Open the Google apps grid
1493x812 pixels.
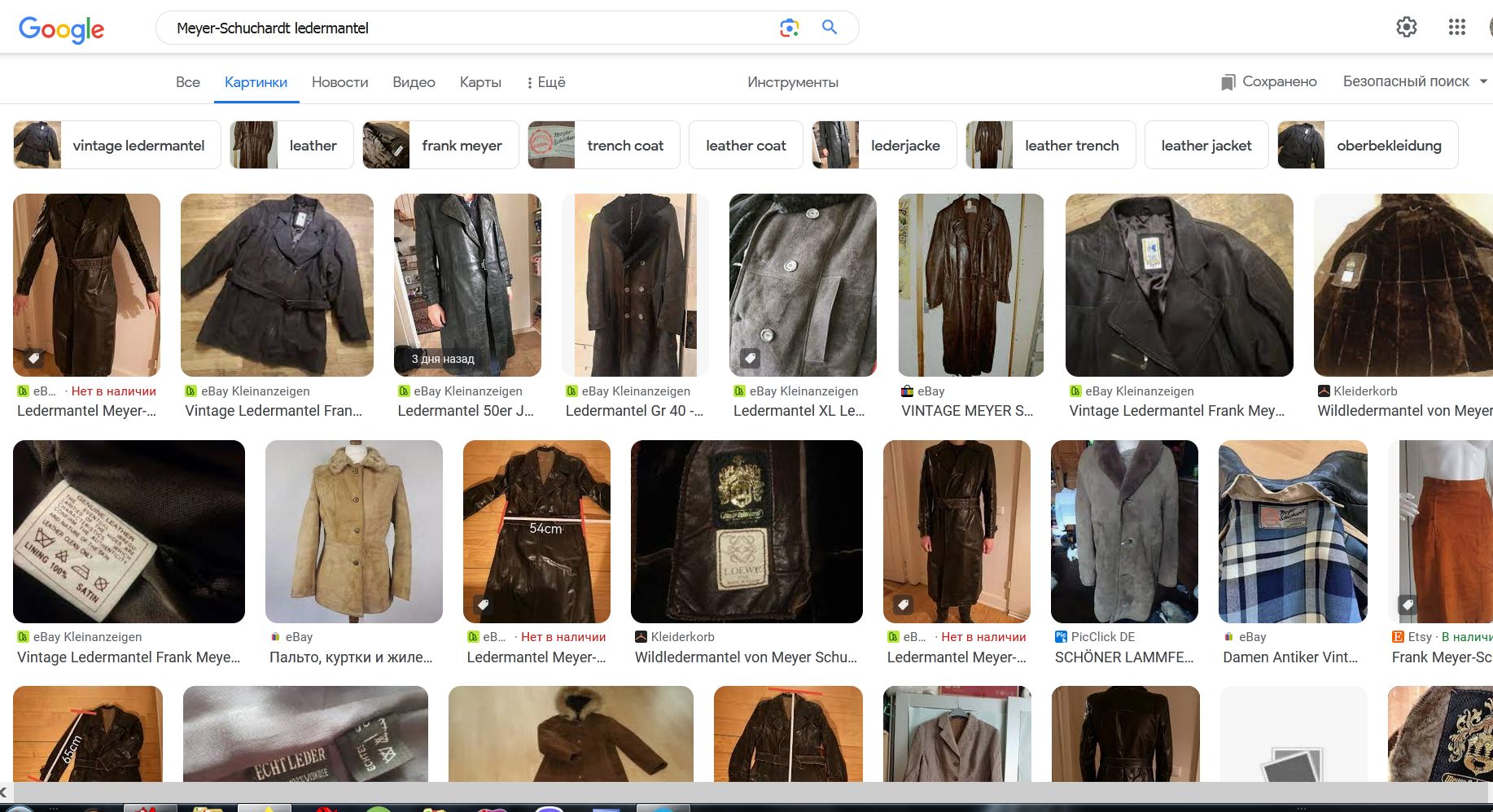1456,28
